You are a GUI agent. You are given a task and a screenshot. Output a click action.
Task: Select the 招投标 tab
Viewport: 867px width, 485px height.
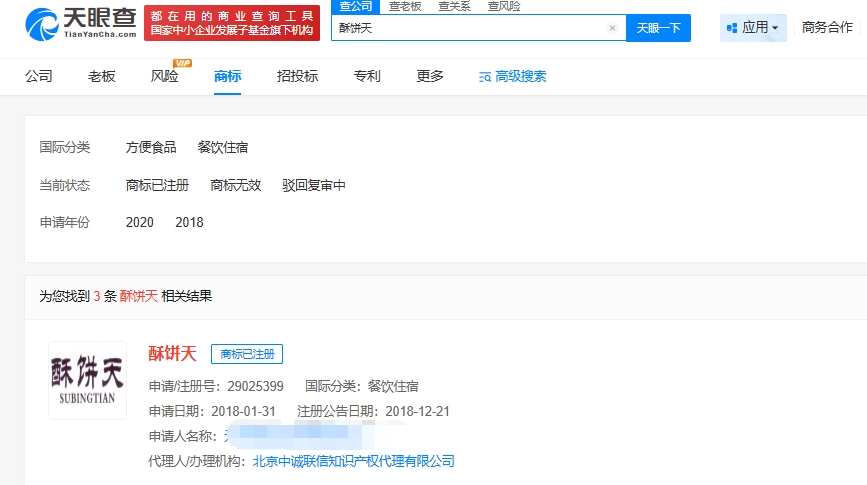[x=297, y=76]
